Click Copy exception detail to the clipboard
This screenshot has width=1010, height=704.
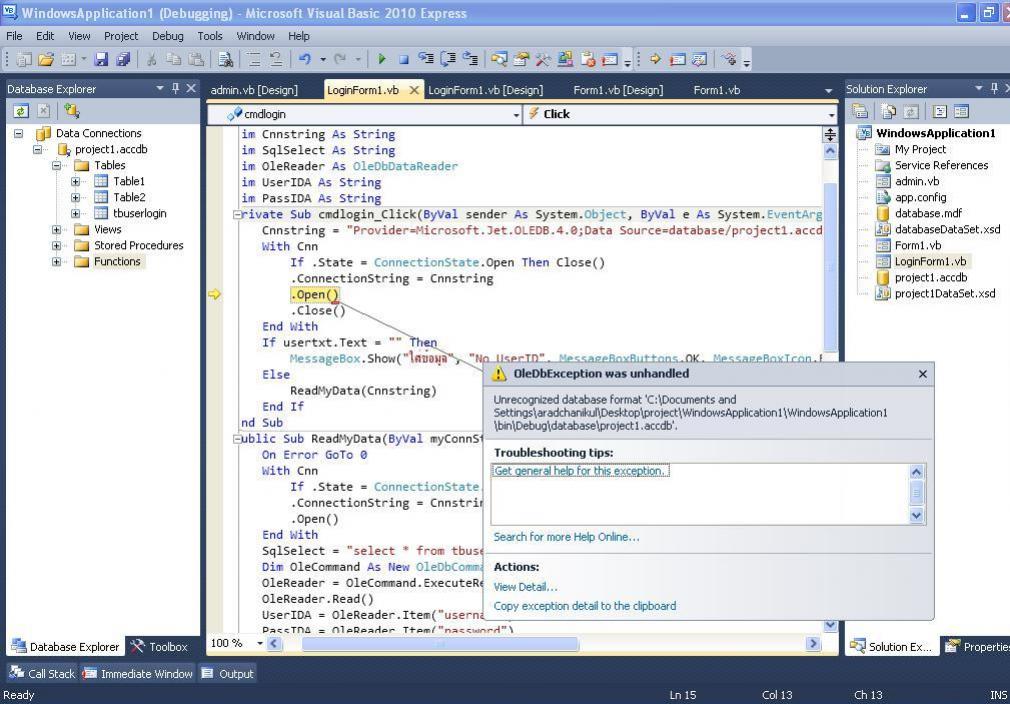click(584, 606)
